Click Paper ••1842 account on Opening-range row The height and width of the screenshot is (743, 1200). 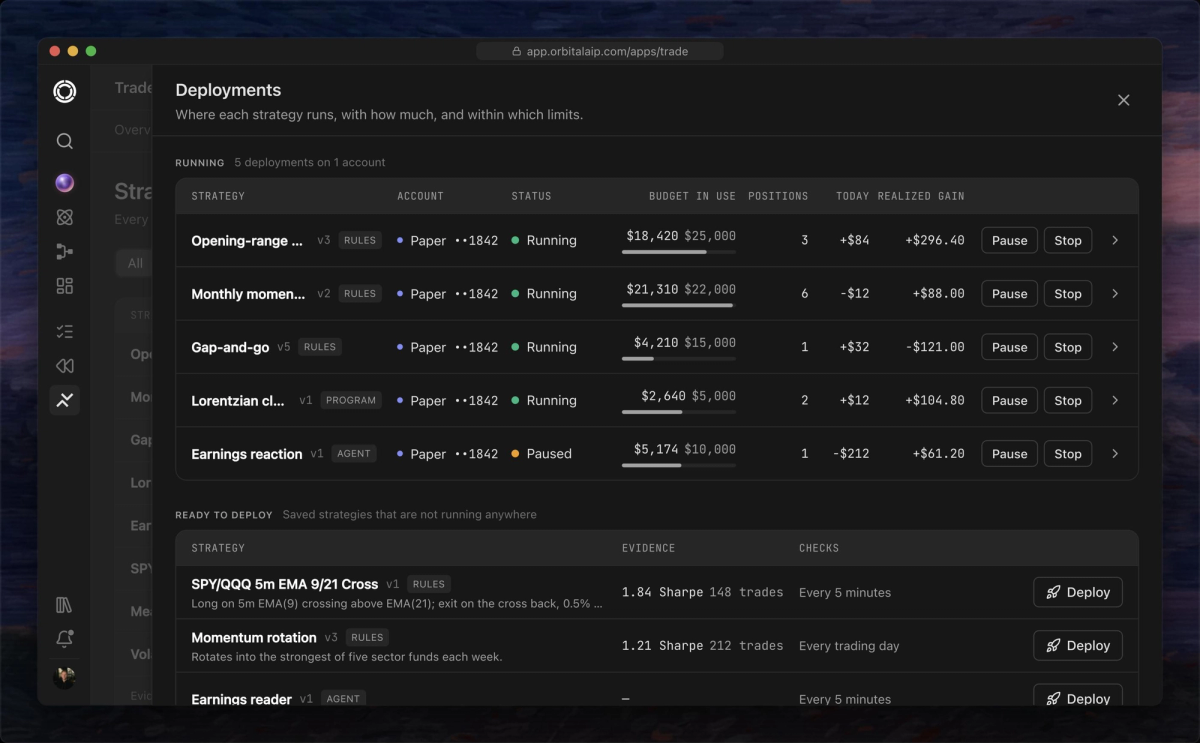[447, 240]
